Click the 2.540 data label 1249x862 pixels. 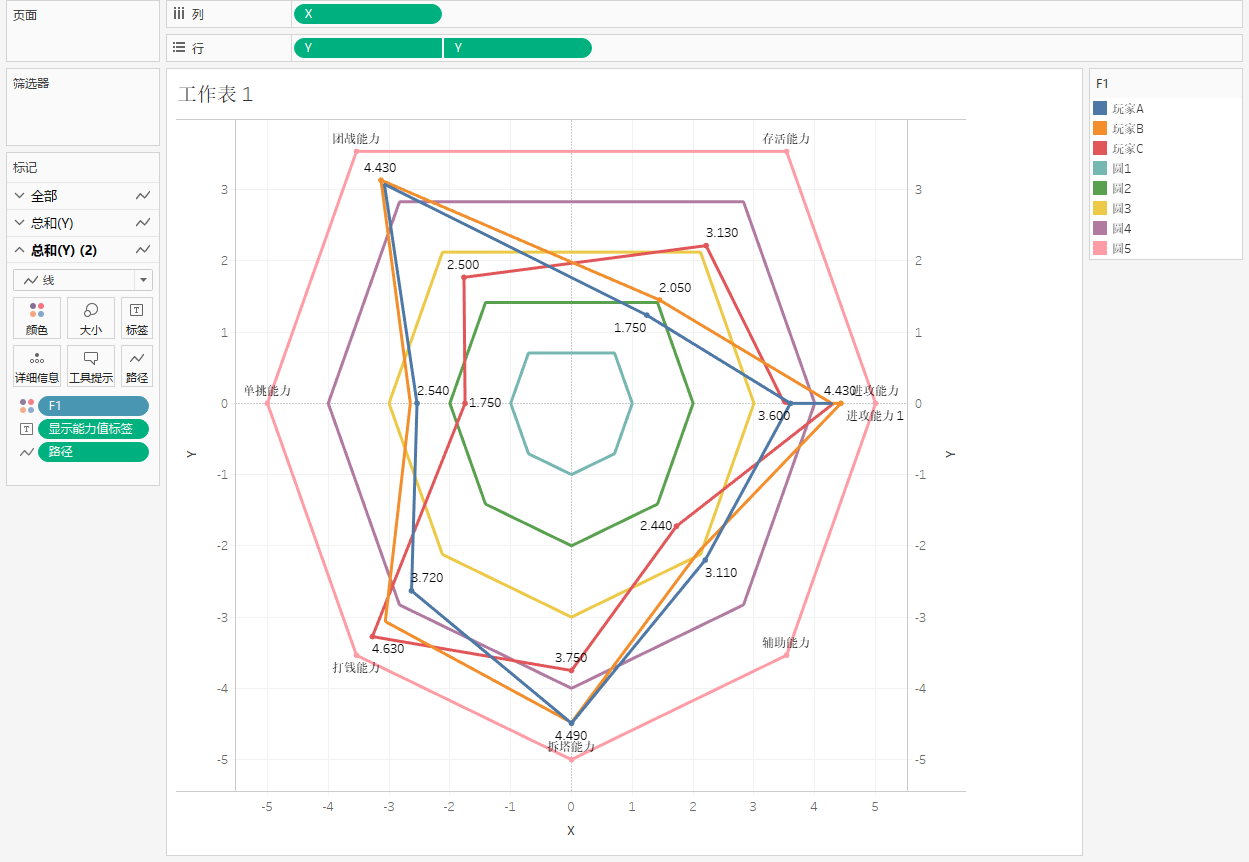pos(433,391)
